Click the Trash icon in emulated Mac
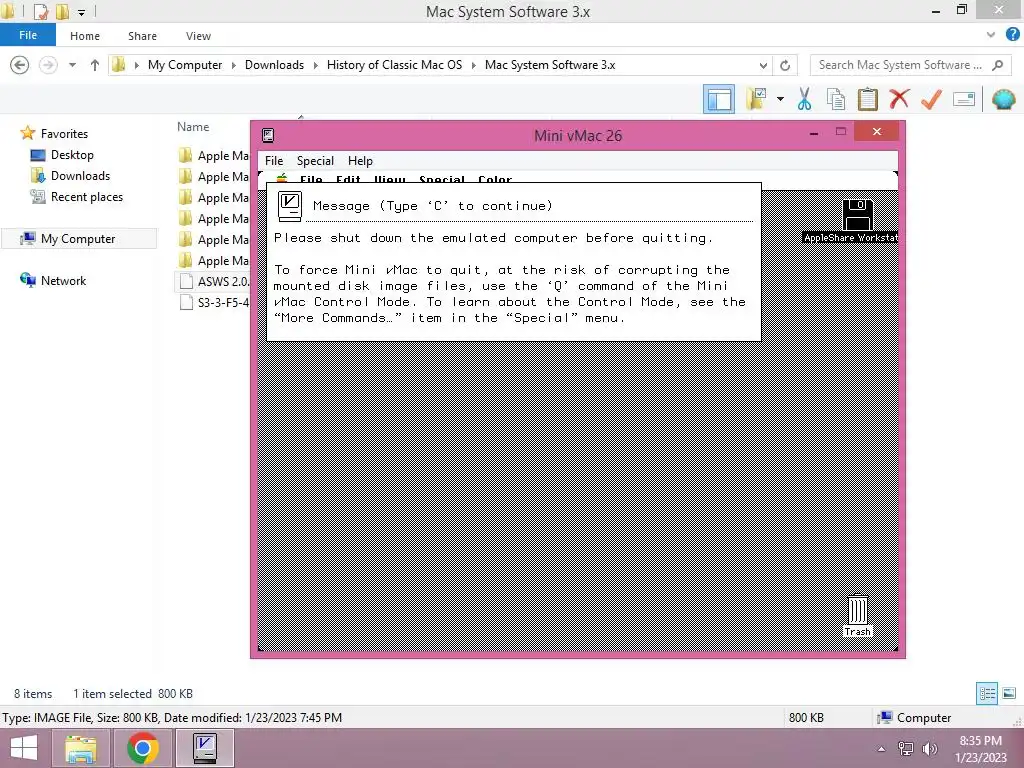The width and height of the screenshot is (1024, 768). click(x=857, y=611)
